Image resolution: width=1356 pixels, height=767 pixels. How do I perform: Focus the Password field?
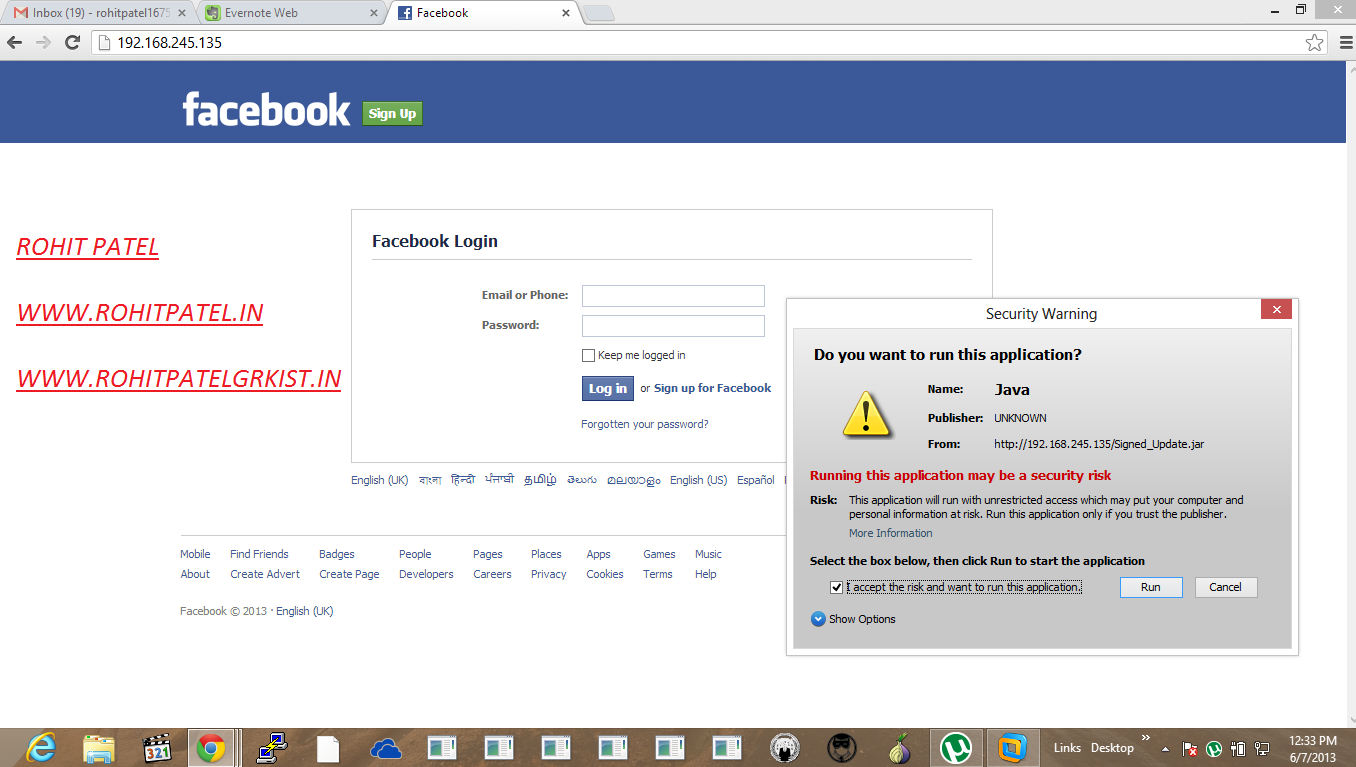click(x=673, y=326)
